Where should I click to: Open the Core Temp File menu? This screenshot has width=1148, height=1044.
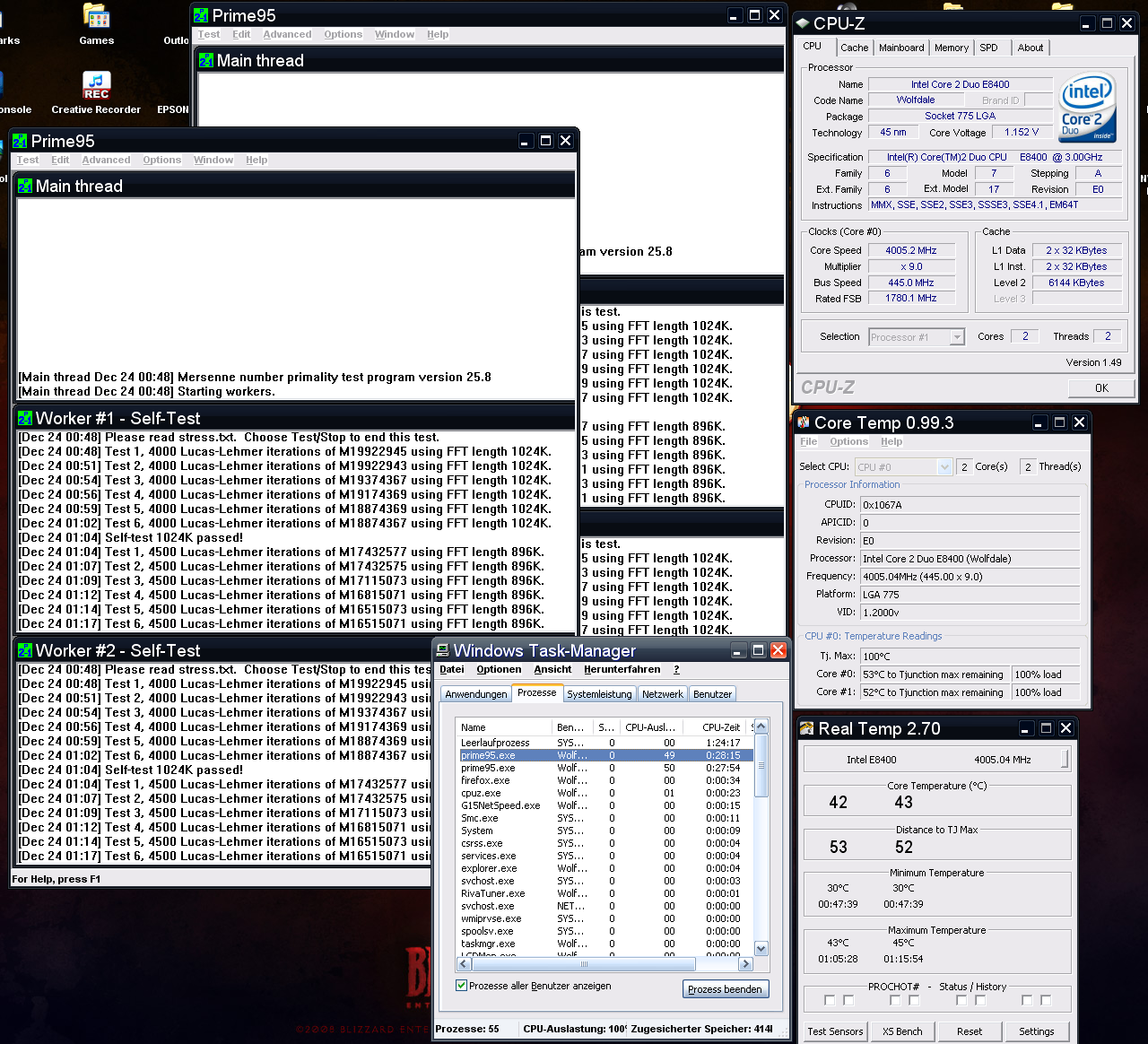tap(809, 441)
